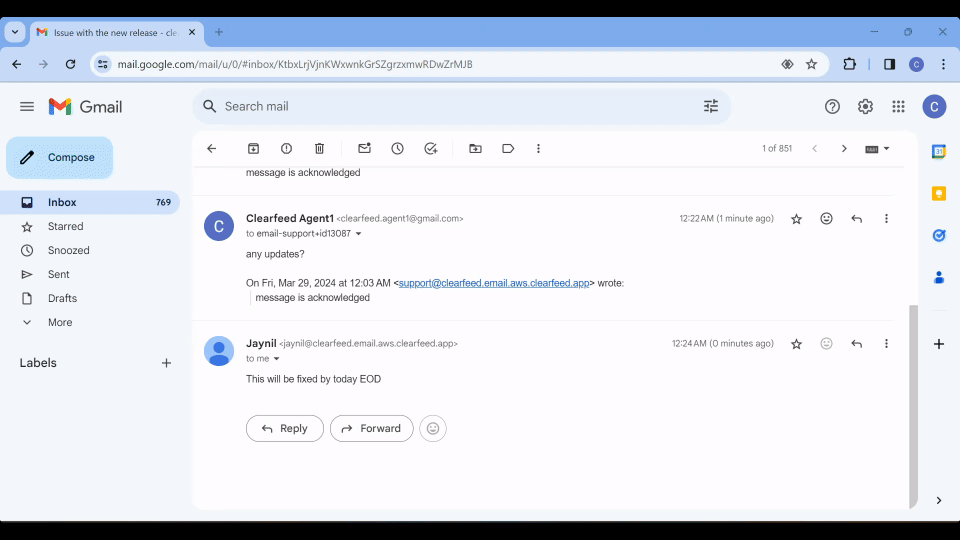This screenshot has width=960, height=540.
Task: Expand recipient details under Jaynil's name
Action: coord(277,359)
